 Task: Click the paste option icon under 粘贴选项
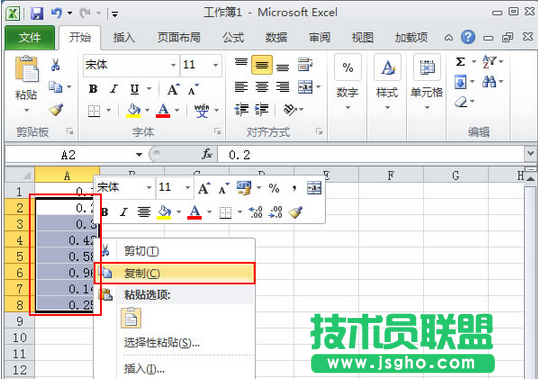tap(131, 318)
